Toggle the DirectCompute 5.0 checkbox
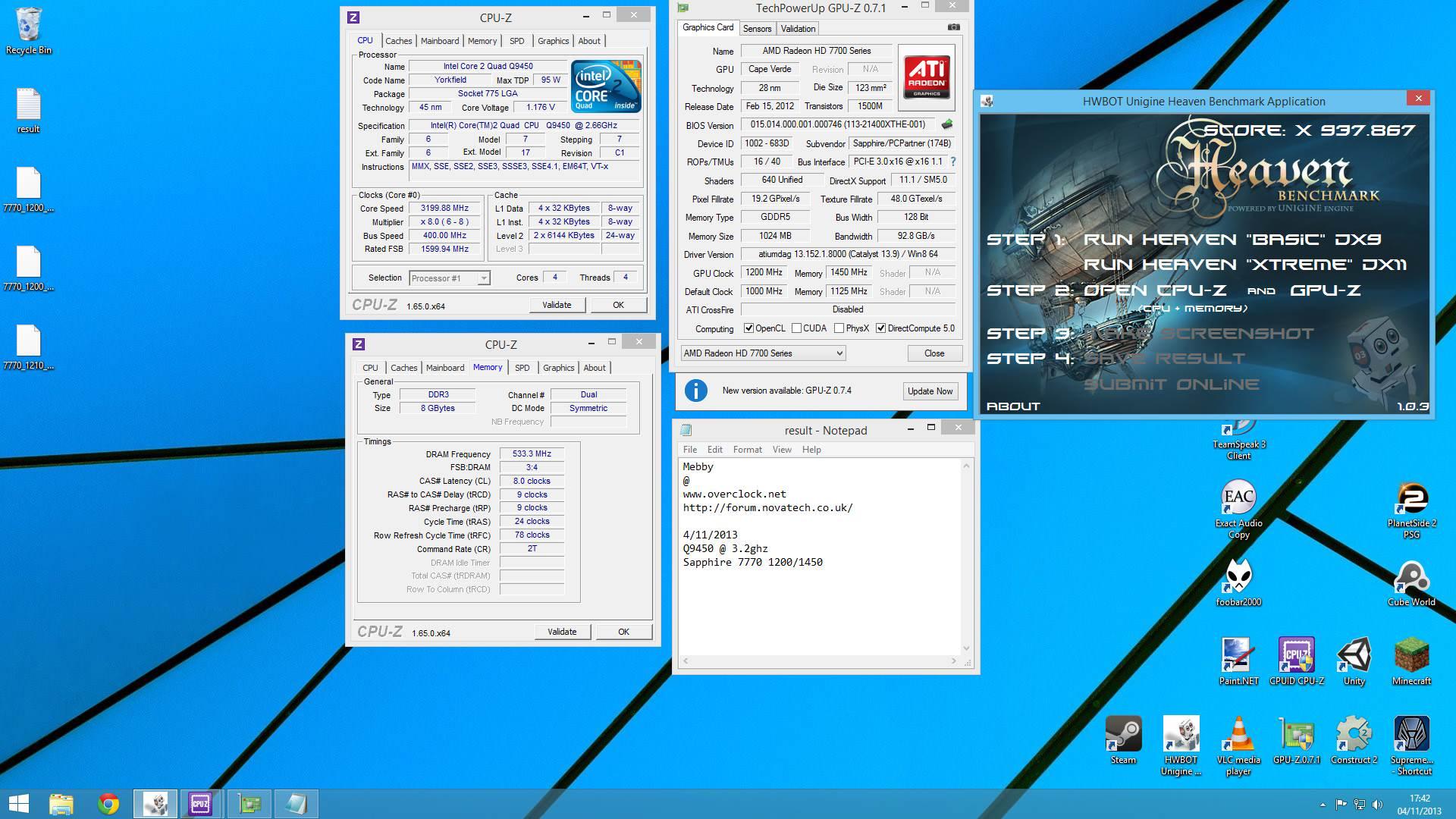1456x819 pixels. pos(880,328)
